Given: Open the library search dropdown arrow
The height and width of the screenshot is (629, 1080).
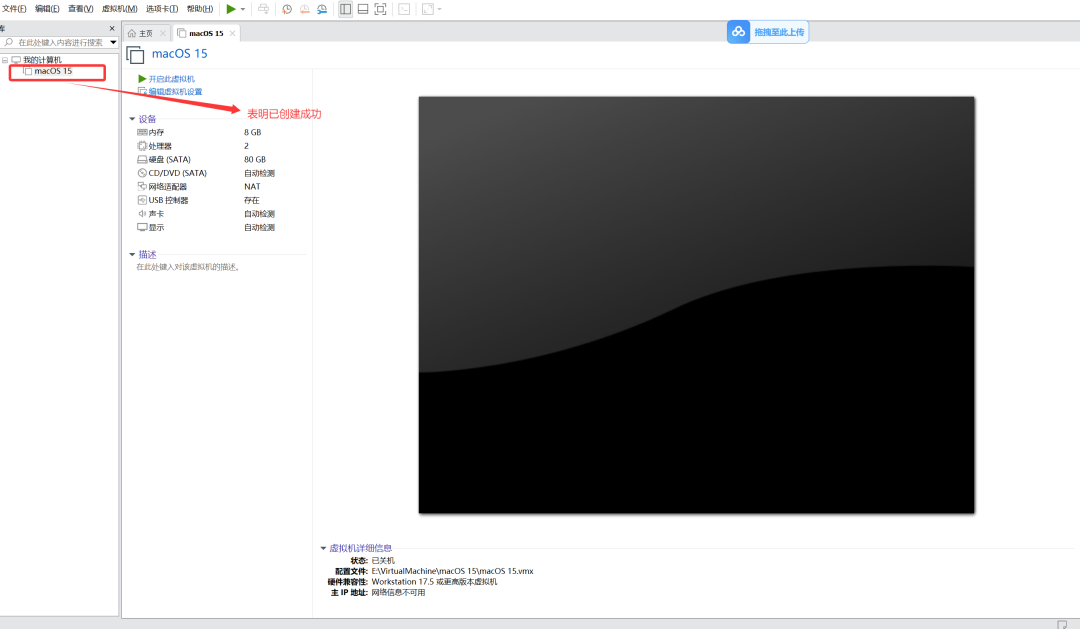Looking at the screenshot, I should coord(113,43).
